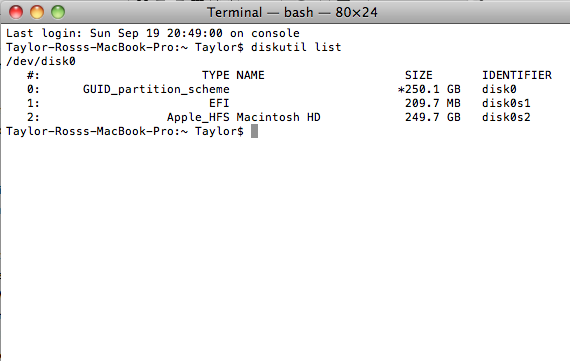
Task: Click the SIZE column header
Action: click(x=419, y=75)
